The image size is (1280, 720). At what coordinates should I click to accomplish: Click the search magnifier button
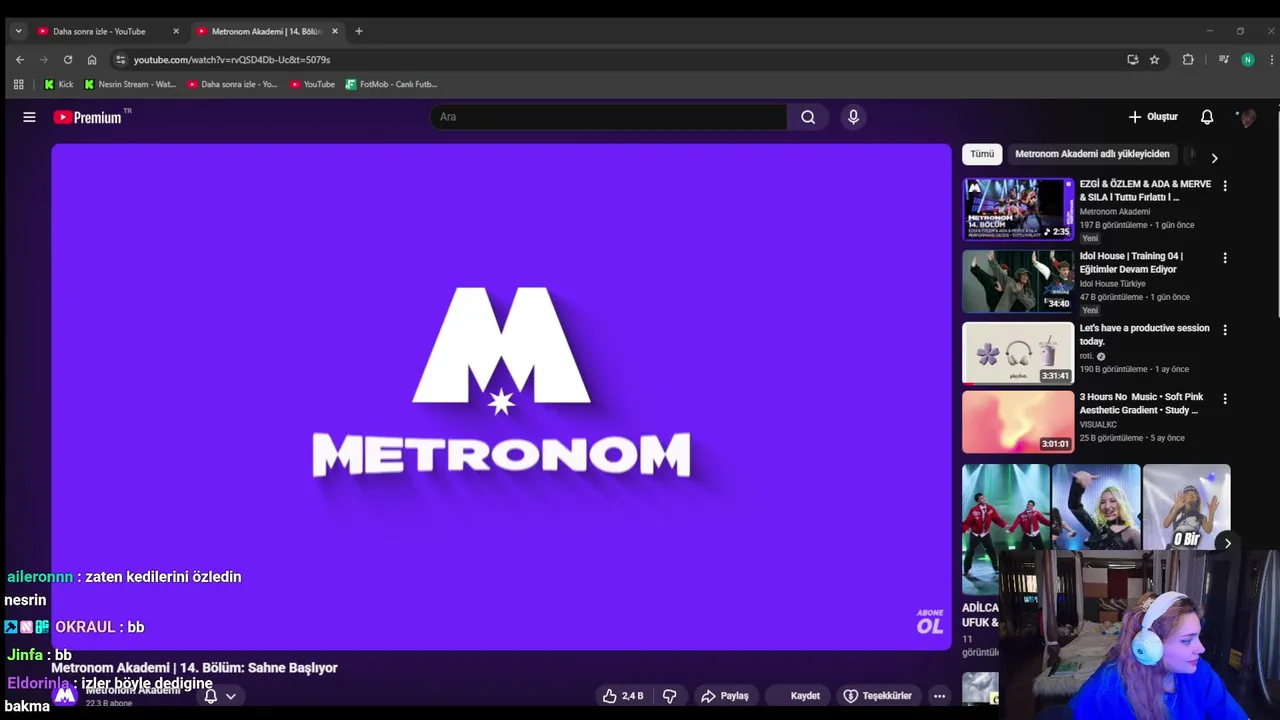(x=808, y=117)
